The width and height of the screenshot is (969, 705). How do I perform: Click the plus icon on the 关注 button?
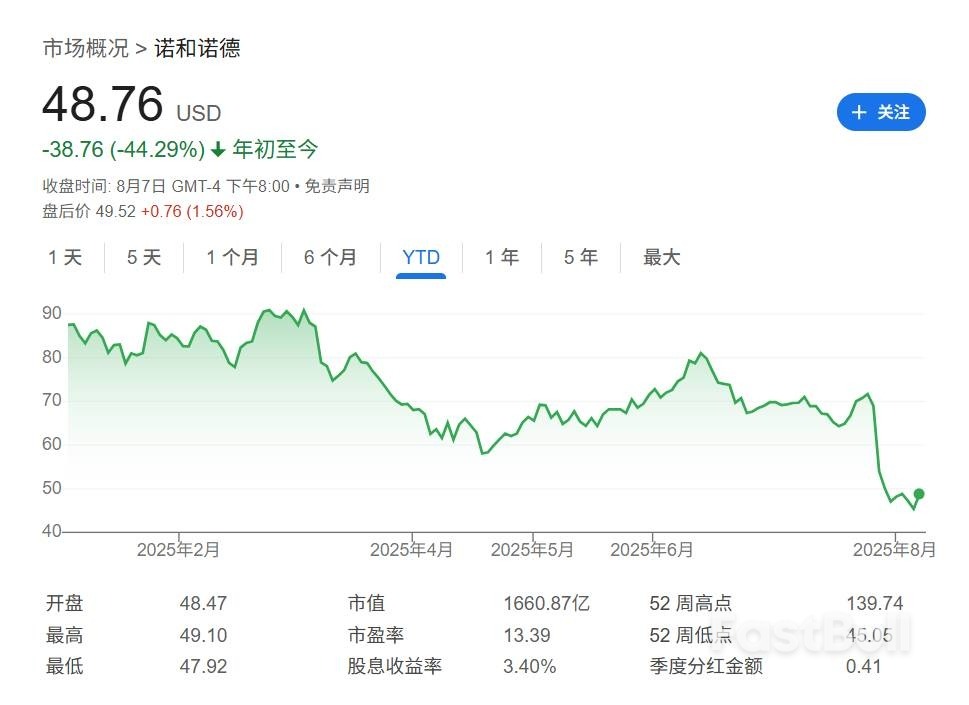coord(858,113)
